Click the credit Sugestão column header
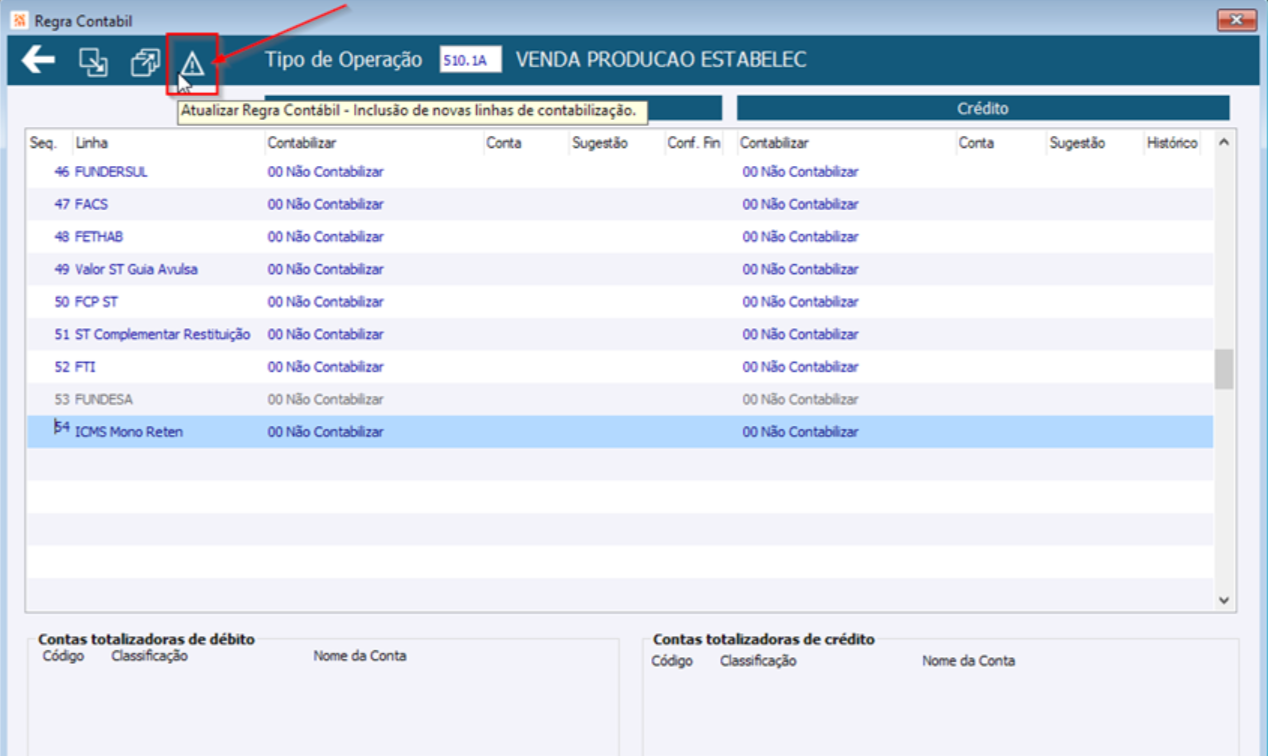This screenshot has width=1268, height=756. tap(1077, 143)
